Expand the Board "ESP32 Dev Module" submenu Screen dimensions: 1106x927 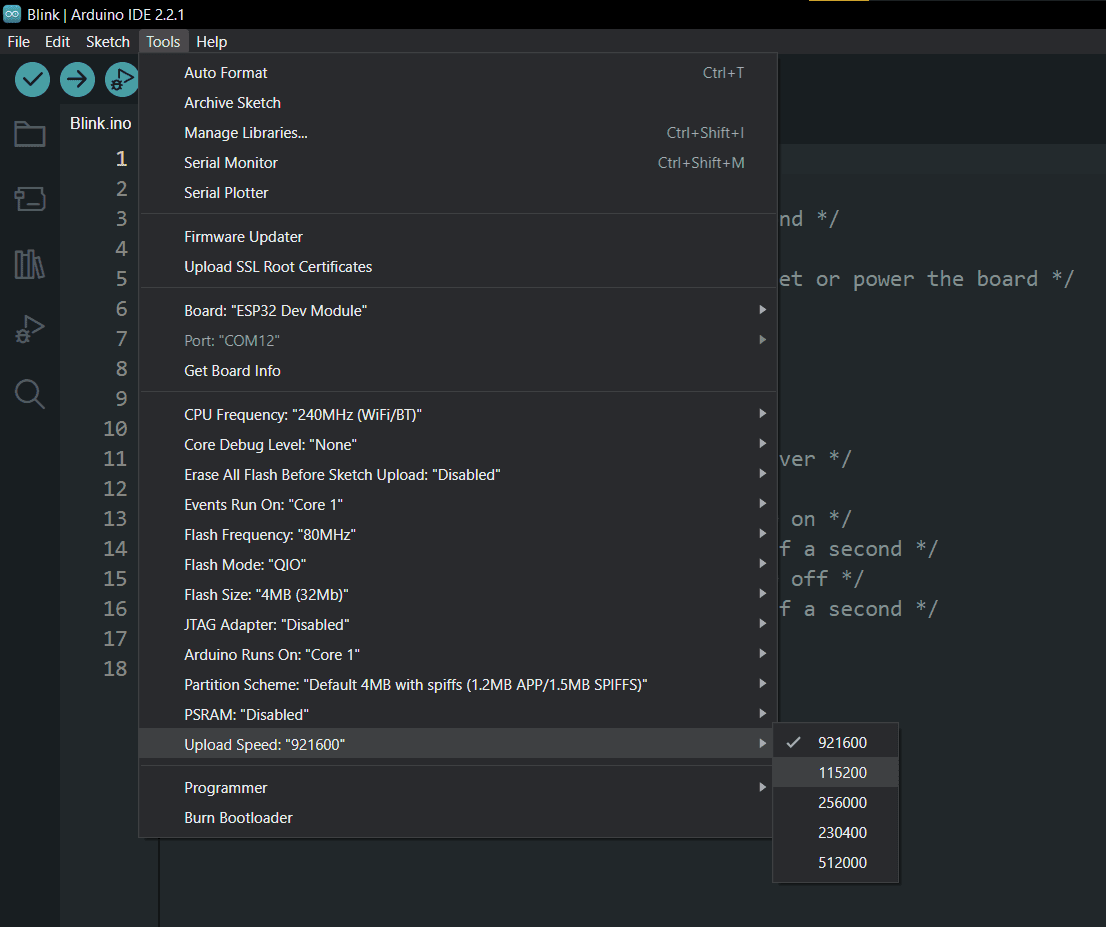click(x=458, y=310)
